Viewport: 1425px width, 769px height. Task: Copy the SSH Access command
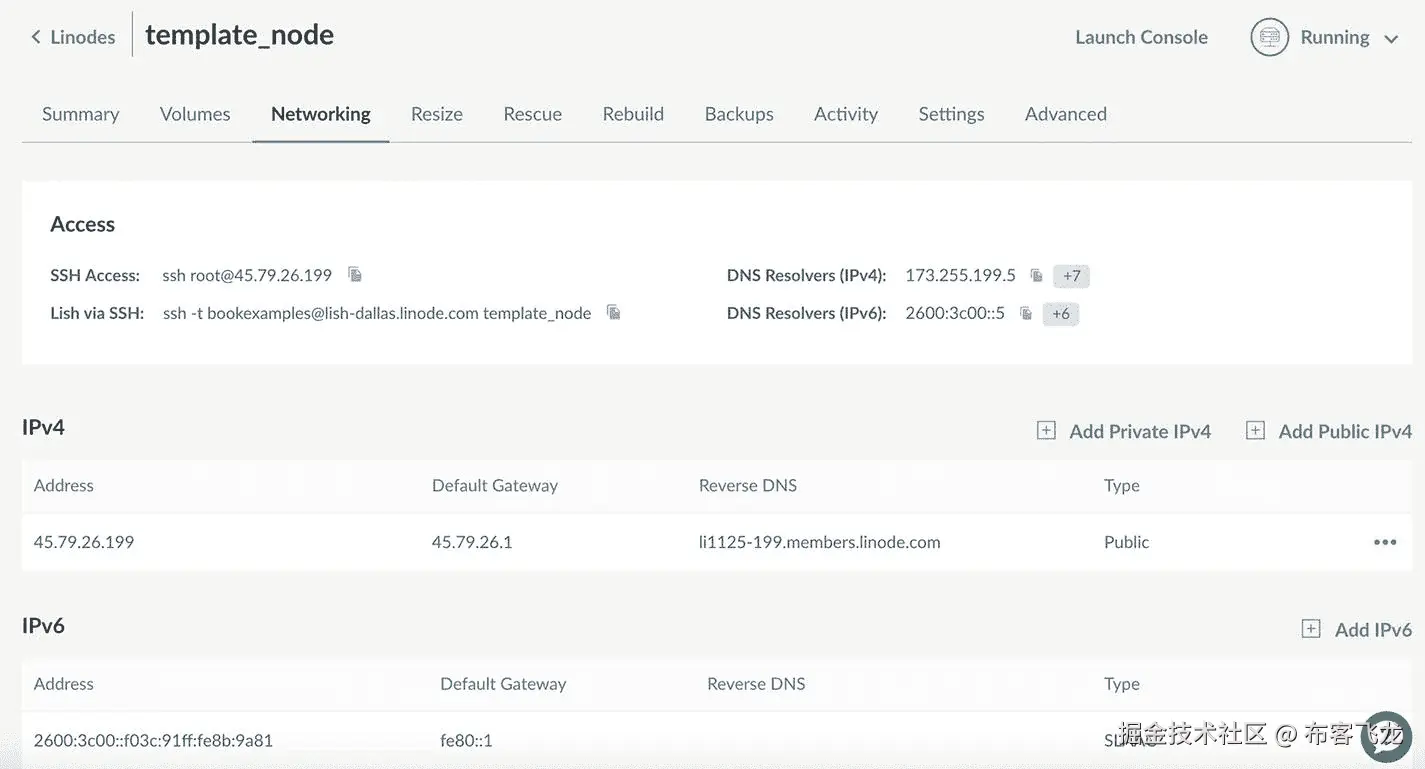355,275
